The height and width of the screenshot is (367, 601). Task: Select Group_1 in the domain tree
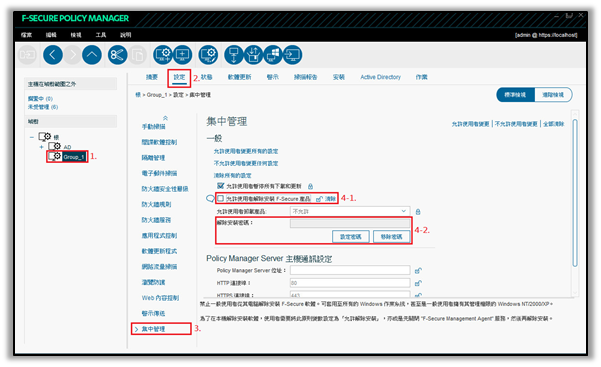coord(74,157)
